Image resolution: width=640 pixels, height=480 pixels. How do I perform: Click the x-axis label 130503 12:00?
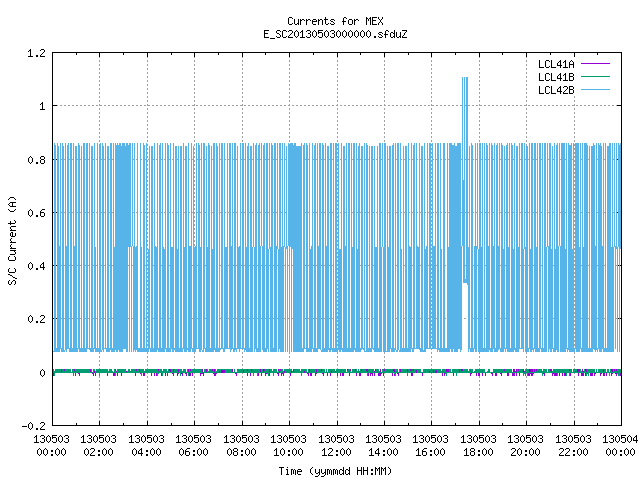click(336, 446)
